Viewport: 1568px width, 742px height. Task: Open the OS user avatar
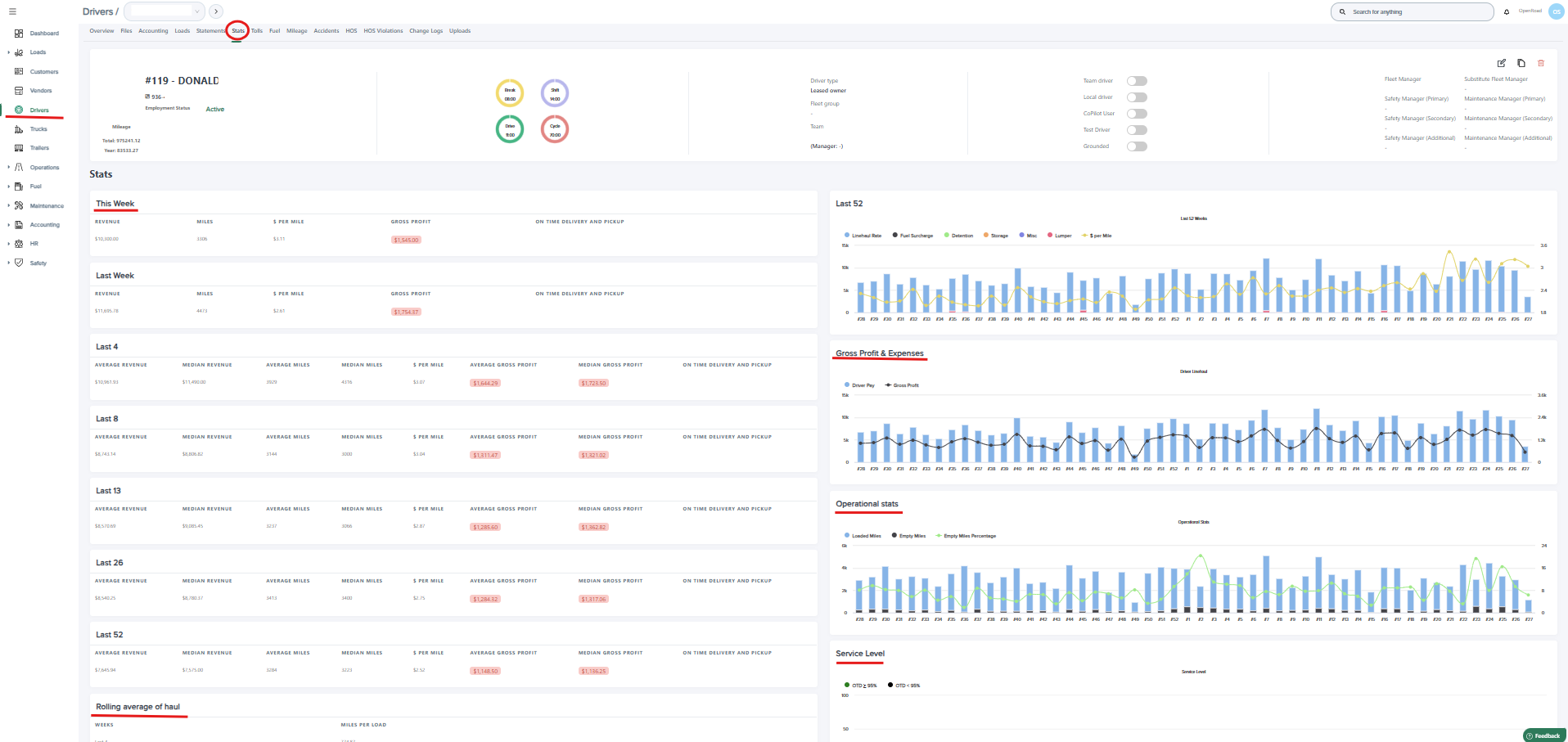[1556, 11]
